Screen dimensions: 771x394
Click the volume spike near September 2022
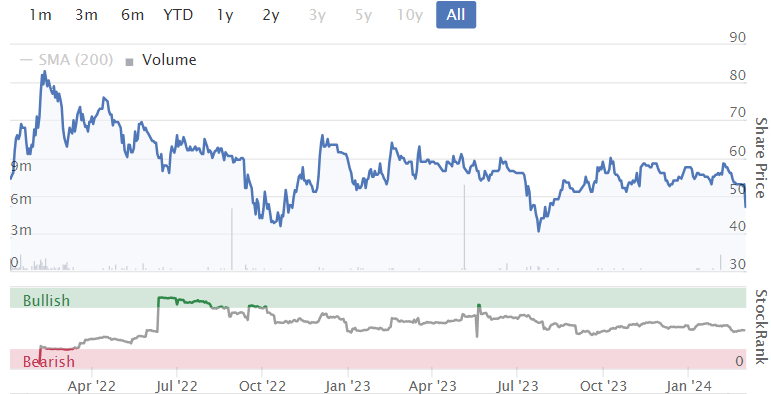[232, 239]
